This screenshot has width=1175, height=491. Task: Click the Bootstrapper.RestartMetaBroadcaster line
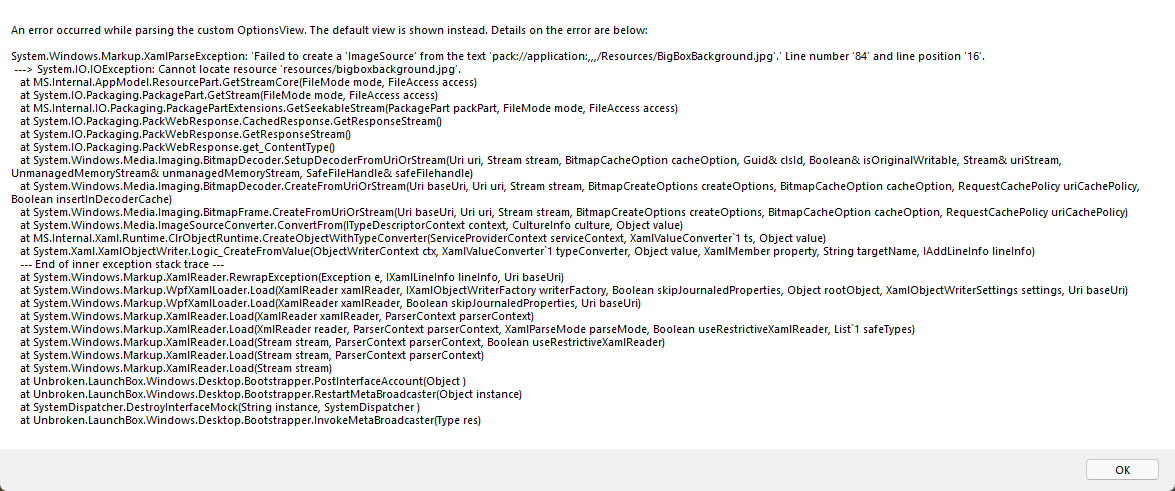tap(271, 394)
